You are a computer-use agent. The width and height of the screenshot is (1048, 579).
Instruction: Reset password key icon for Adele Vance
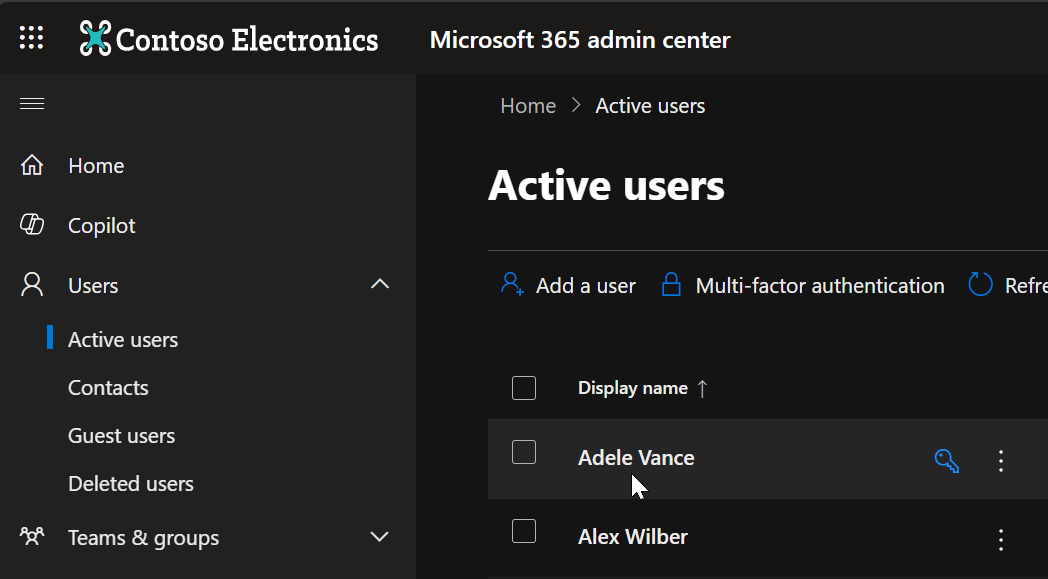coord(946,461)
